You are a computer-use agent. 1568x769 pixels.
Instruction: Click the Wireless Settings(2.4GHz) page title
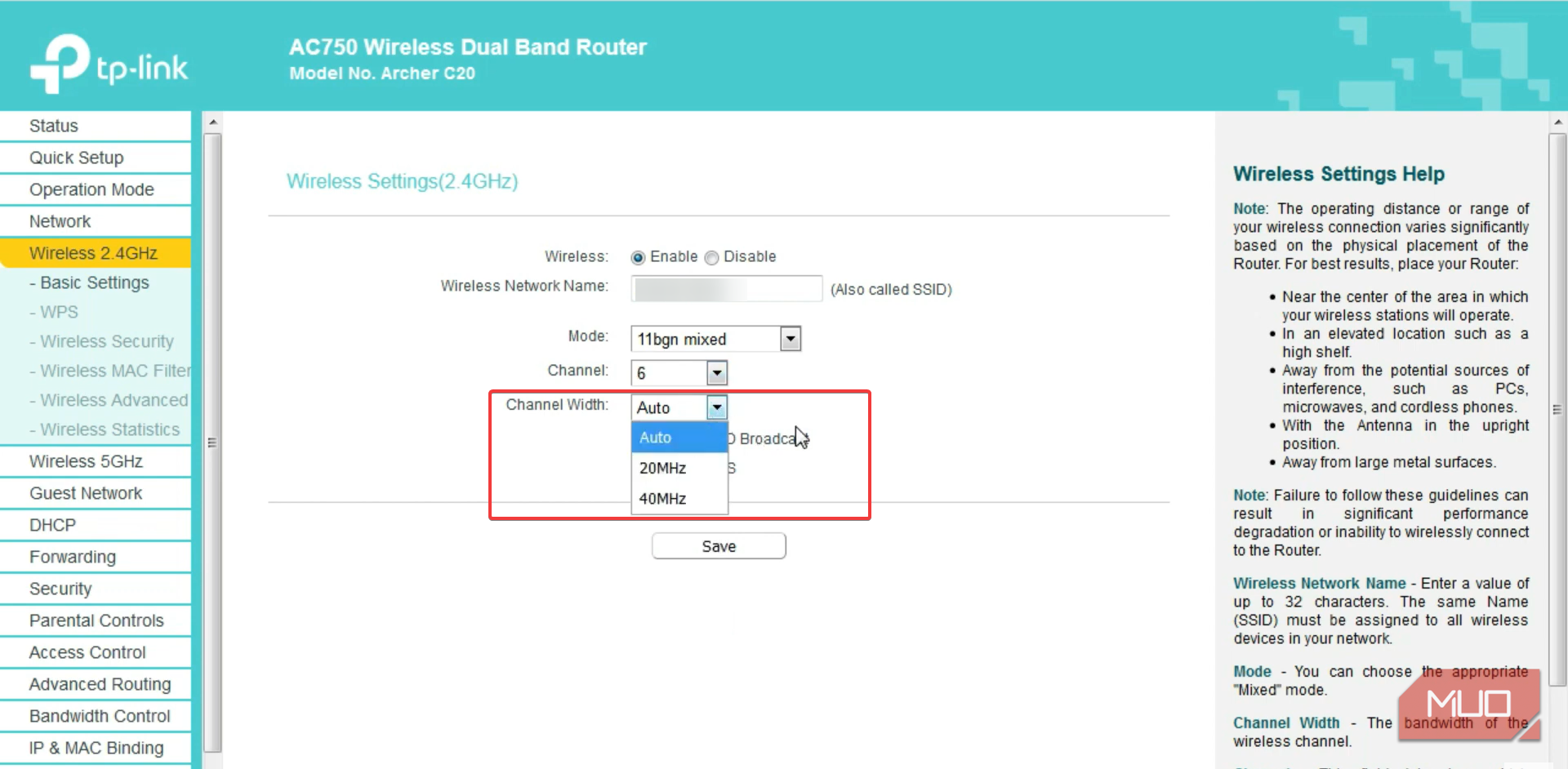402,181
